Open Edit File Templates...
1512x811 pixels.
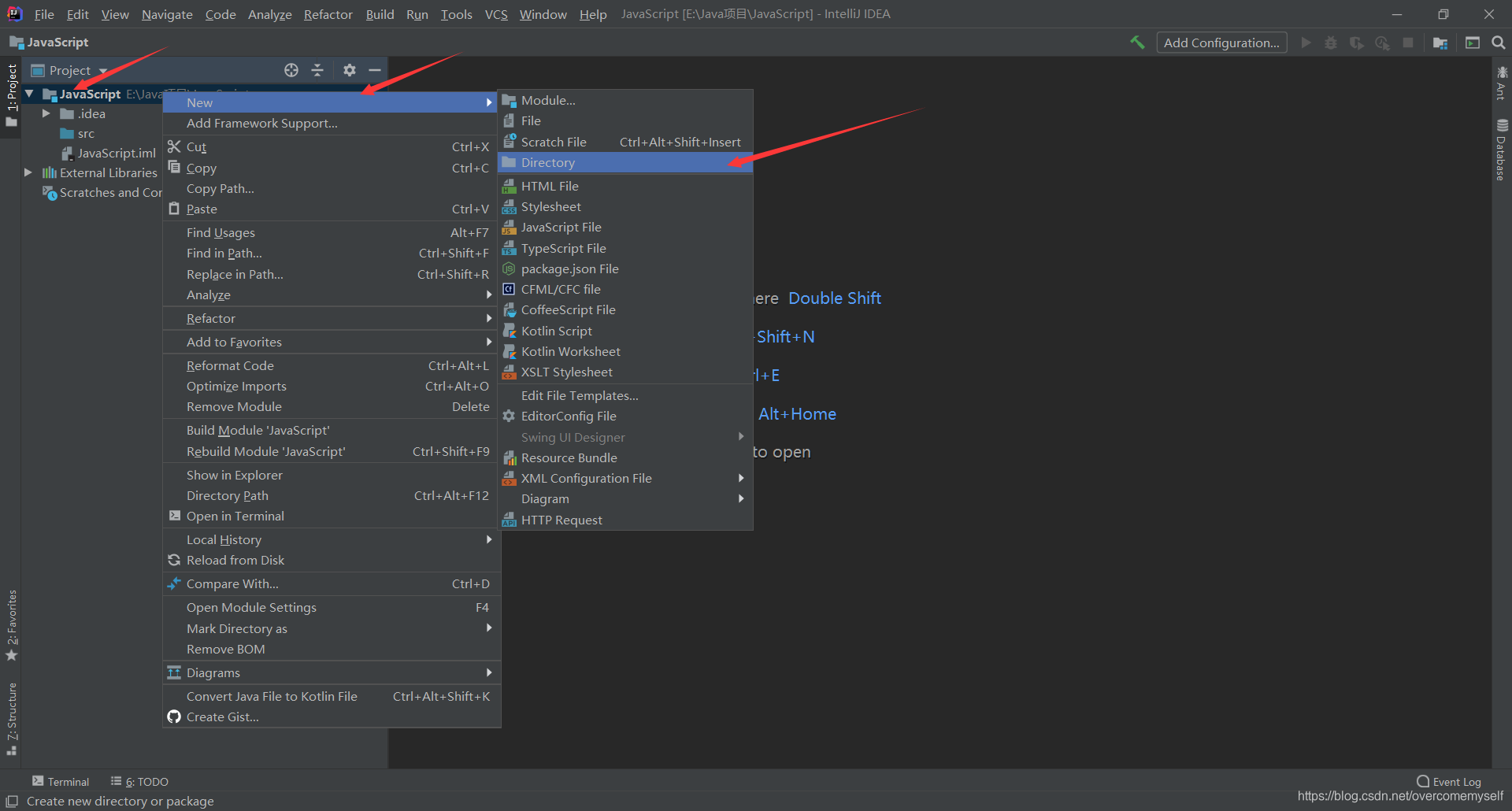[625, 395]
